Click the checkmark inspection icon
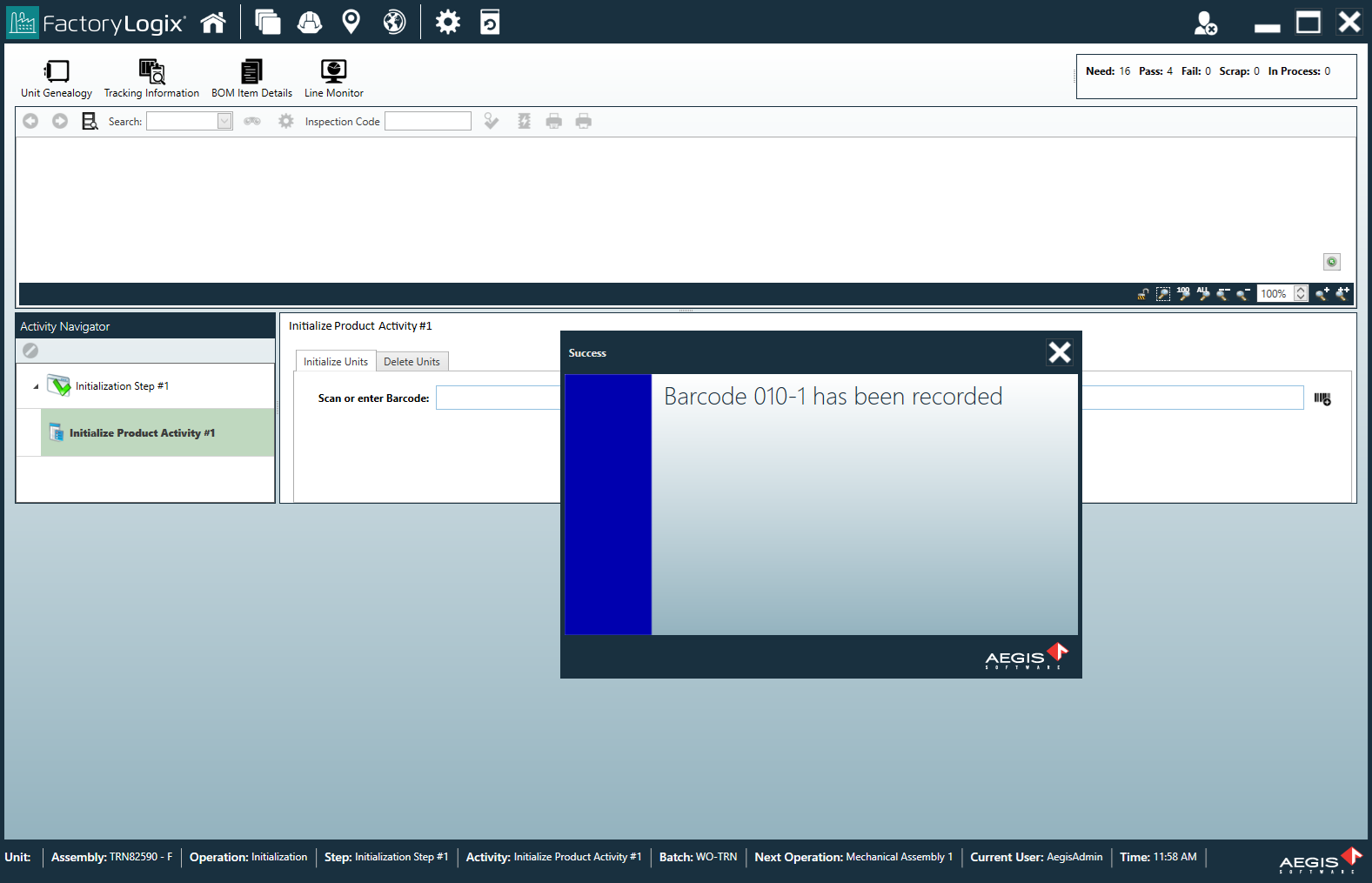 point(492,121)
